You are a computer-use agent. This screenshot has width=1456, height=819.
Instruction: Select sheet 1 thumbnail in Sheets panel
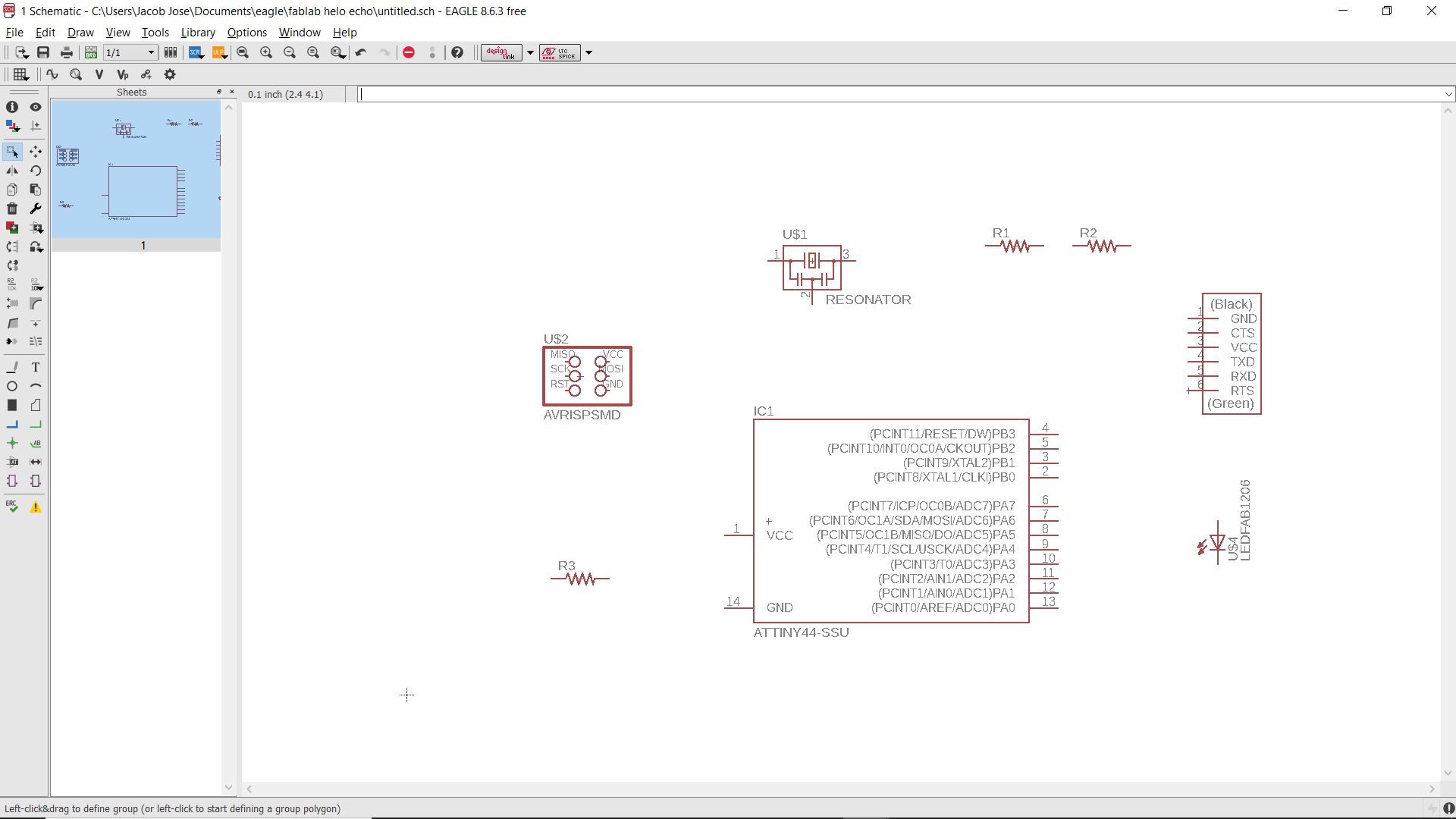click(x=136, y=170)
